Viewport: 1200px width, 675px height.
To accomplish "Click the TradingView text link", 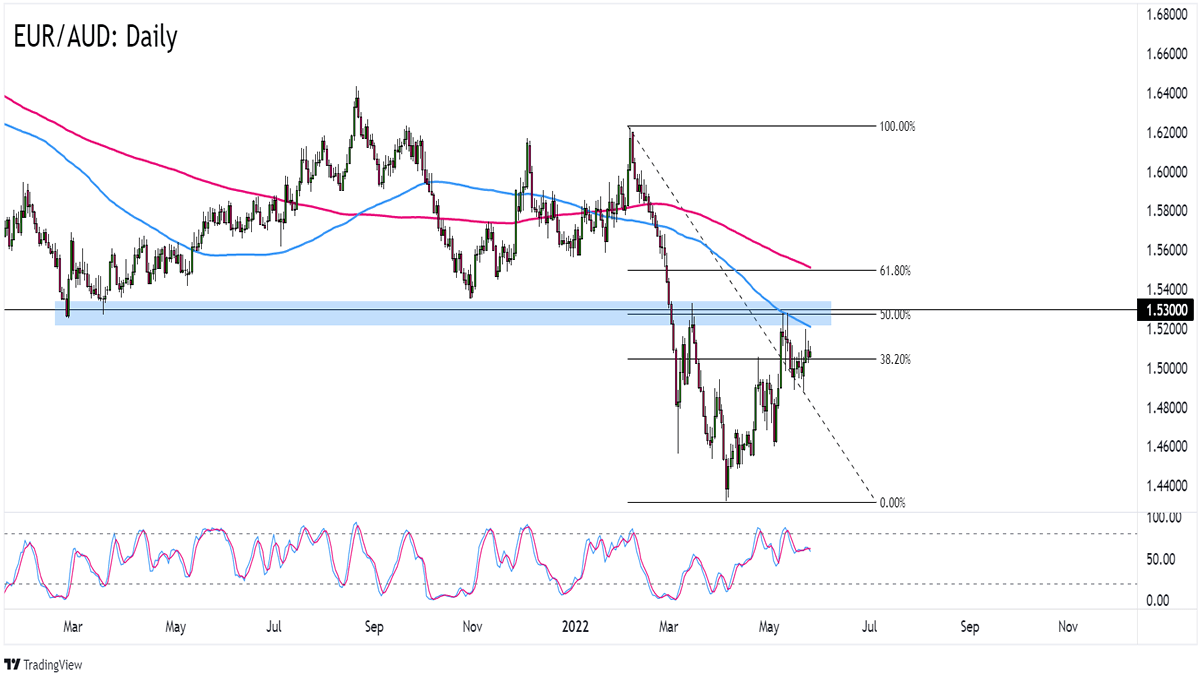I will coord(55,664).
